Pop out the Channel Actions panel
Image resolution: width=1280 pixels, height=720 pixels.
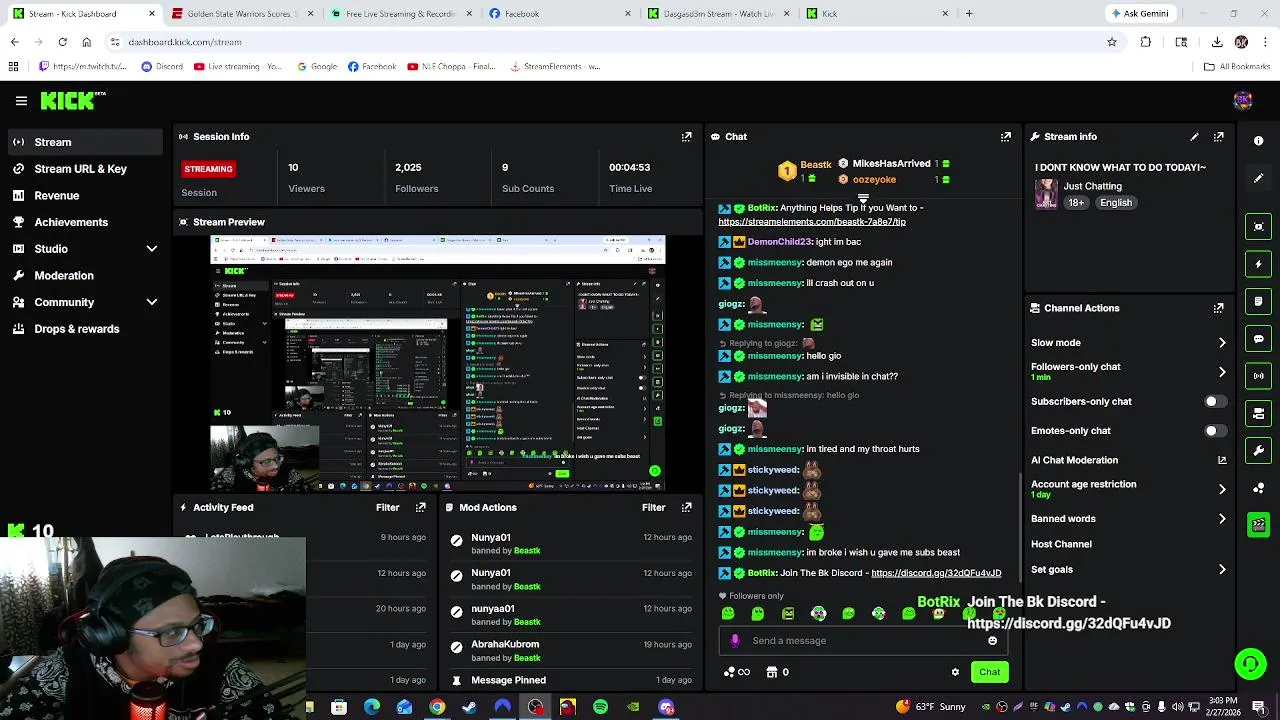(x=1218, y=308)
